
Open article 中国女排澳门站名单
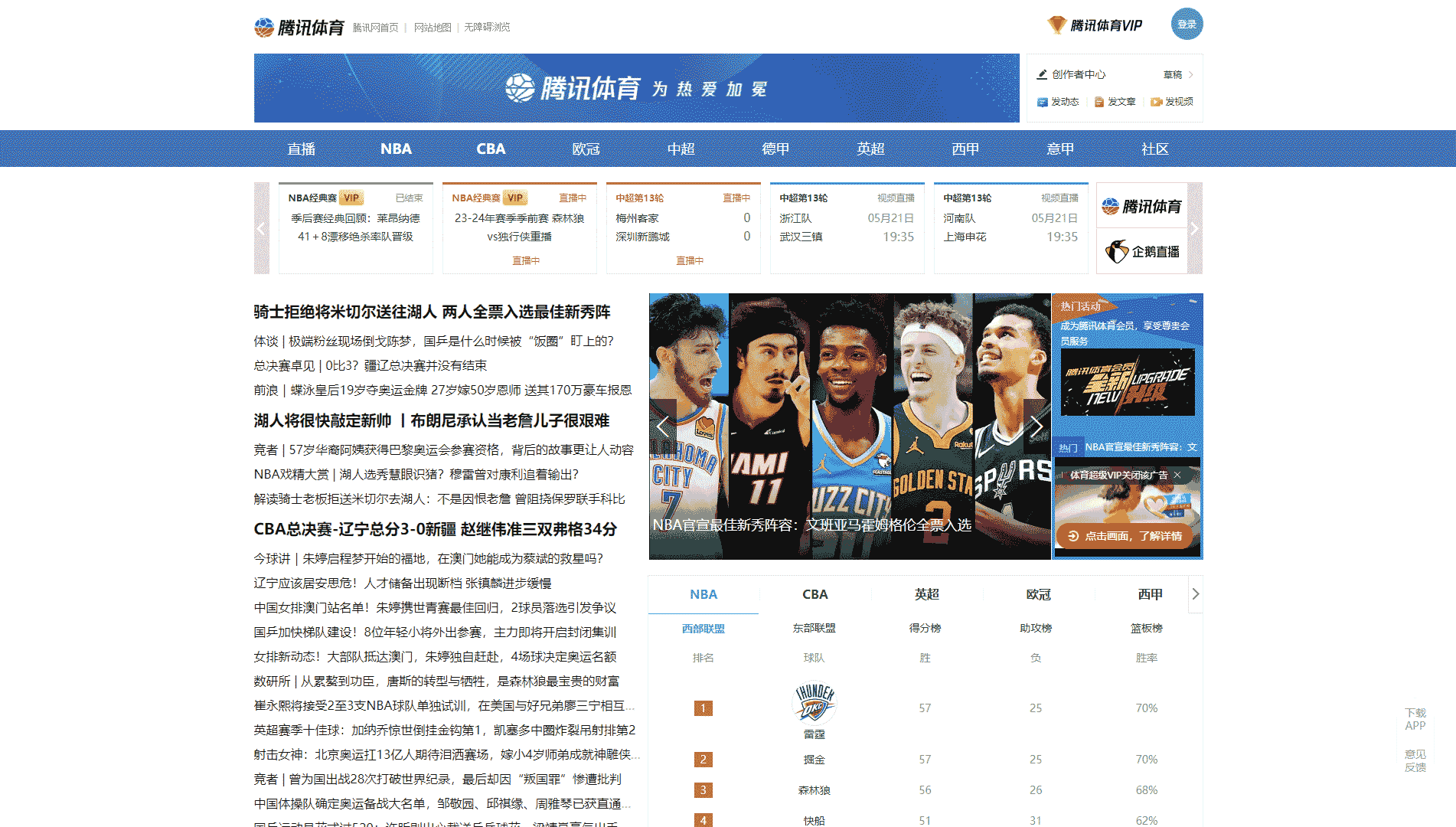click(435, 607)
